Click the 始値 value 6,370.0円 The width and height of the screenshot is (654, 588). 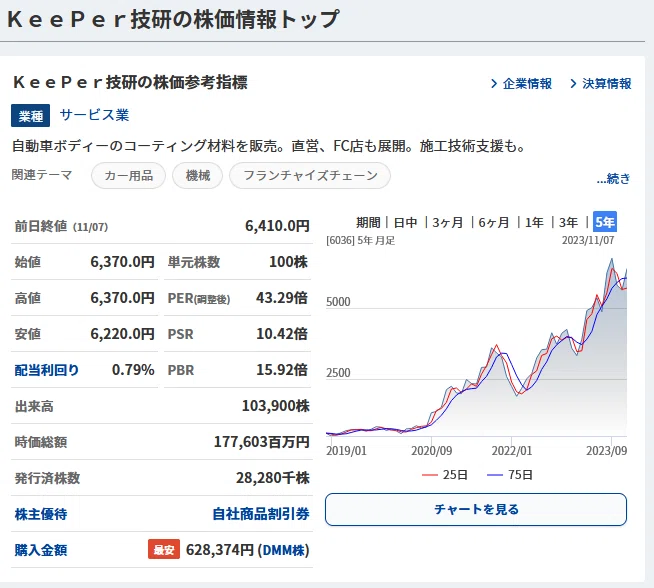(x=122, y=262)
